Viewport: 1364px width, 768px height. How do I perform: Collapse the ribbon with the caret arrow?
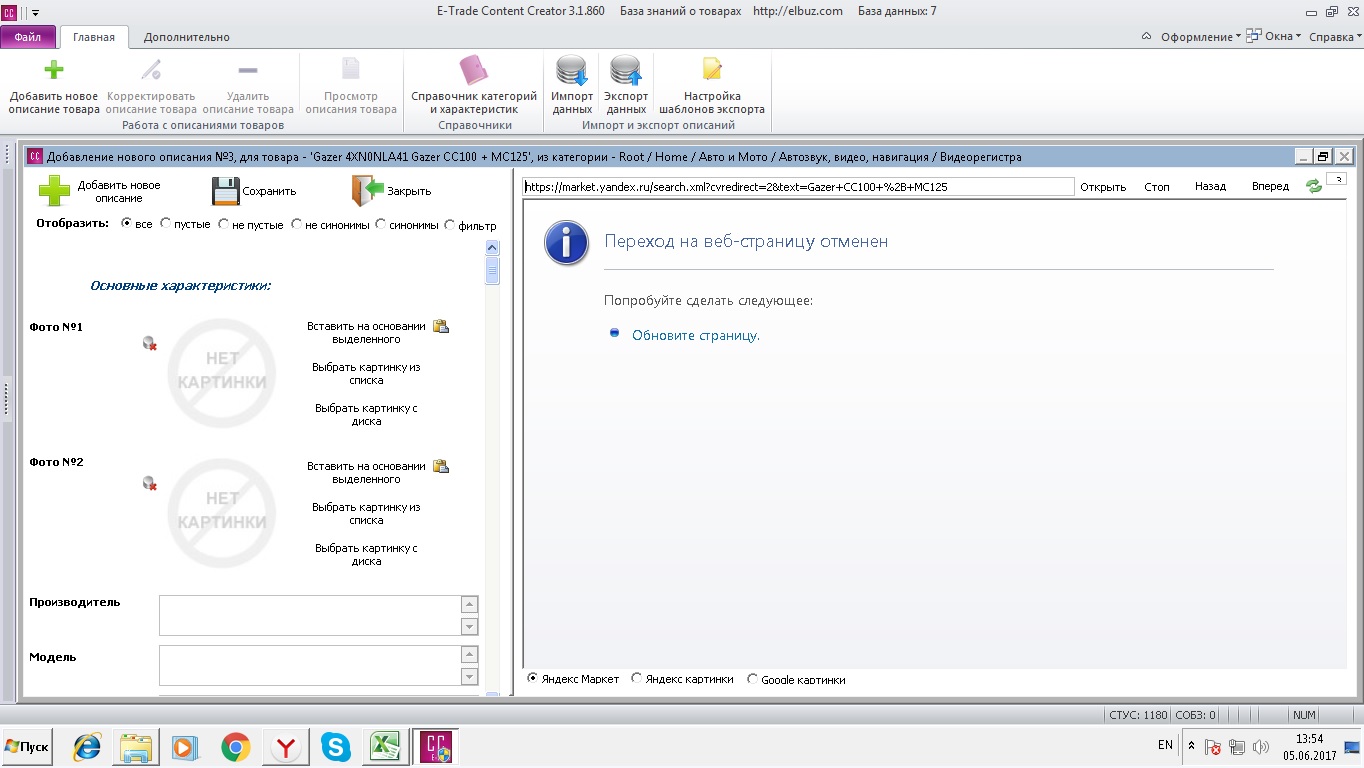pos(1146,37)
